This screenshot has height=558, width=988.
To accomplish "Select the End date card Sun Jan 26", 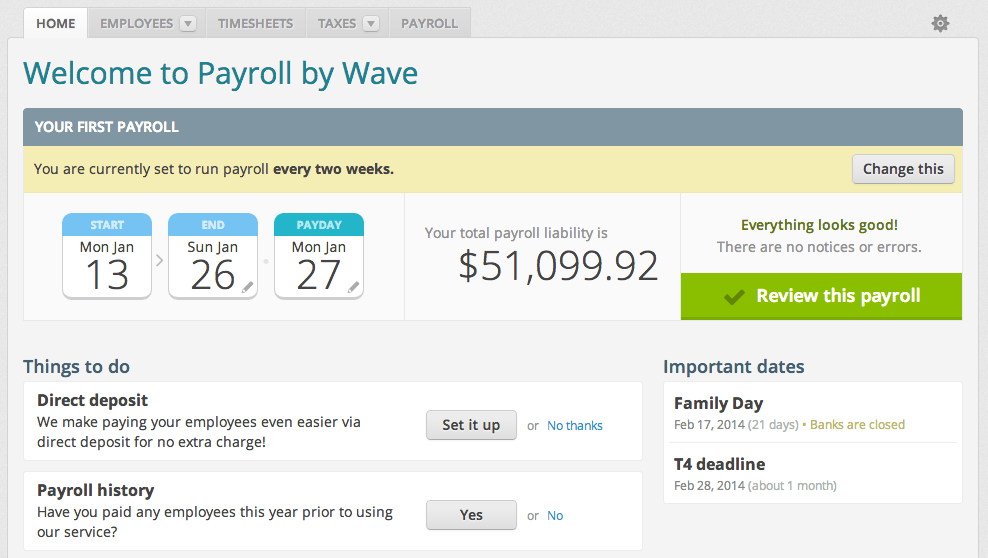I will [213, 256].
